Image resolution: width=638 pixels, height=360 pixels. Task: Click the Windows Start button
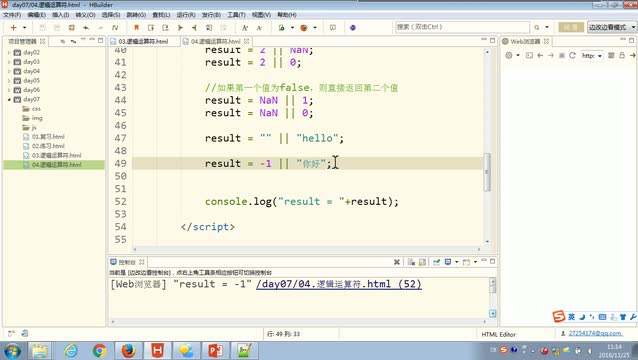[12, 350]
